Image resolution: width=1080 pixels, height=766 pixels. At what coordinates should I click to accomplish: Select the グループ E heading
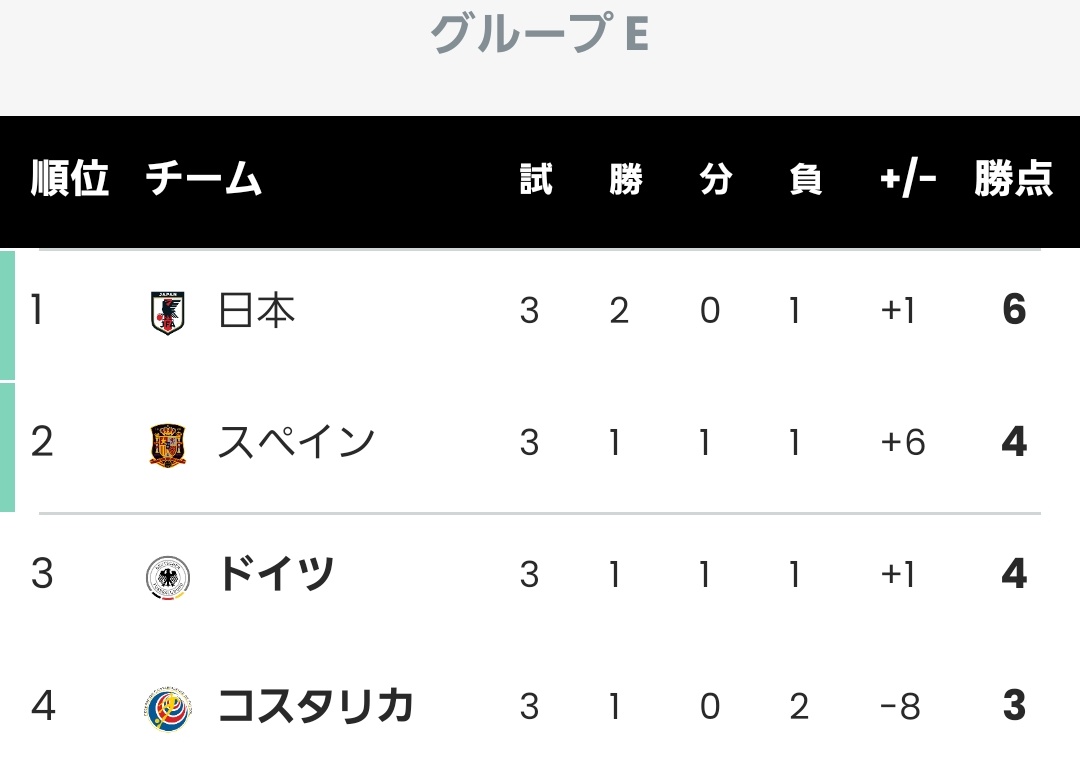(x=539, y=32)
